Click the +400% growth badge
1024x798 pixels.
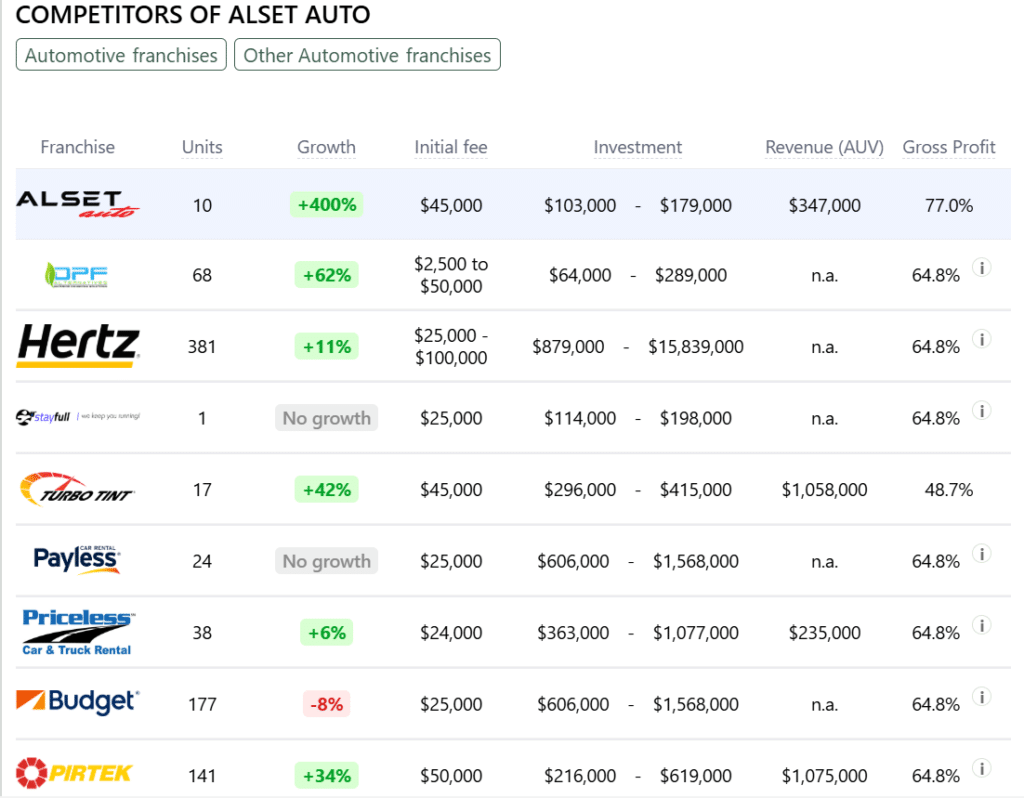pyautogui.click(x=327, y=204)
